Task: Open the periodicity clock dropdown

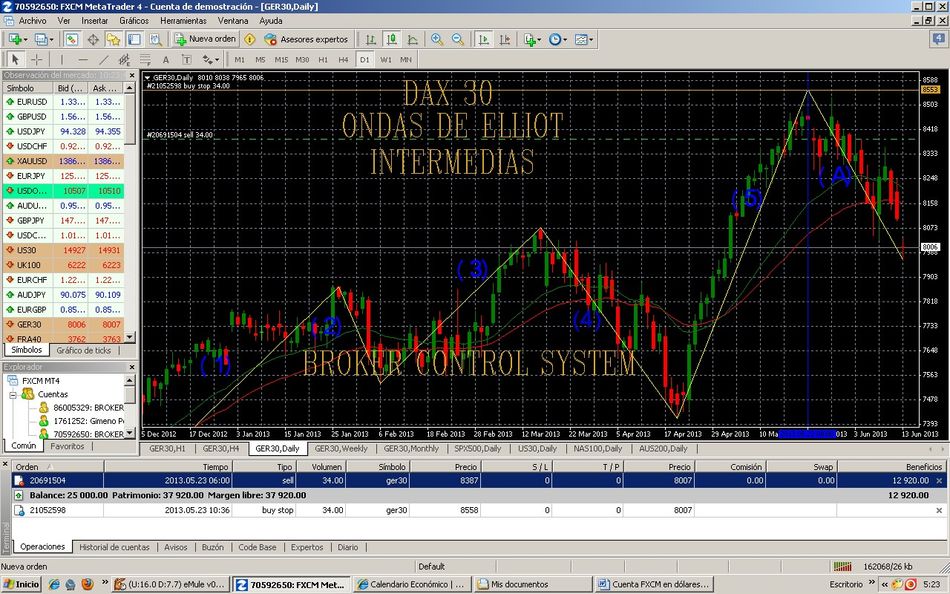Action: pos(557,39)
